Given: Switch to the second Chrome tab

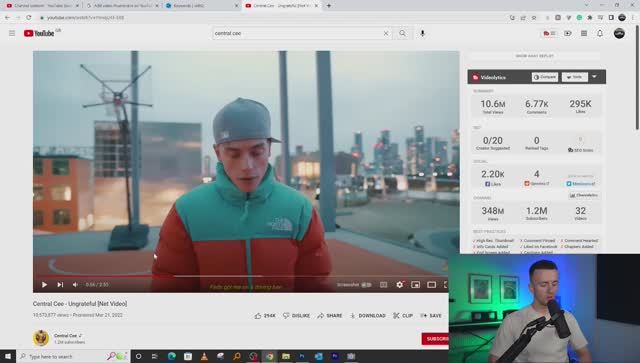Looking at the screenshot, I should coord(122,6).
